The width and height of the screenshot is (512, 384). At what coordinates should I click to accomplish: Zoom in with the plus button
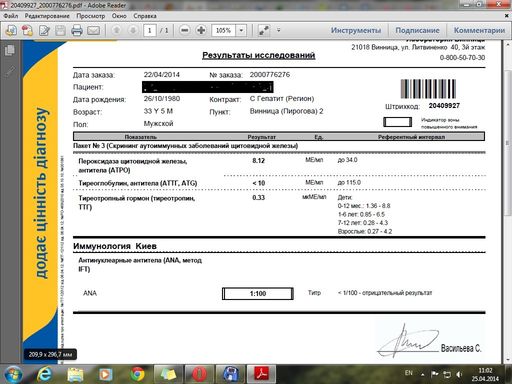(x=201, y=30)
